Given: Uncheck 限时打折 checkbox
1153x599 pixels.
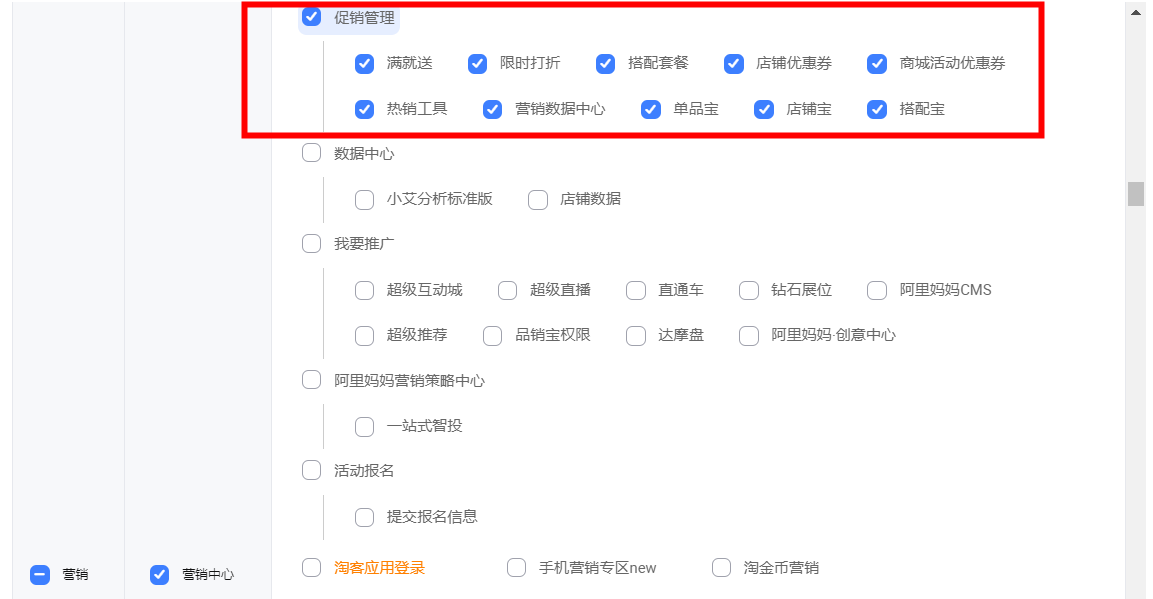Looking at the screenshot, I should (478, 64).
